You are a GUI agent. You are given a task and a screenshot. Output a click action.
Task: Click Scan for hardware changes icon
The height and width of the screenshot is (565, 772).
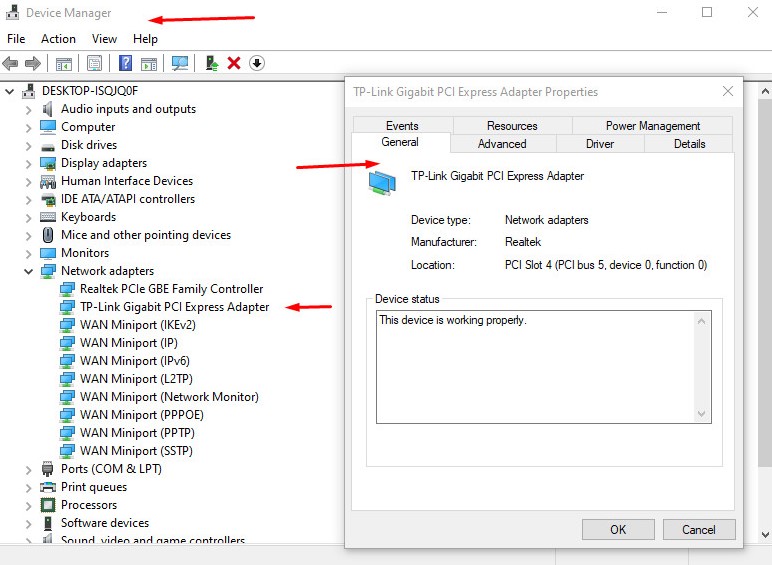(x=180, y=63)
